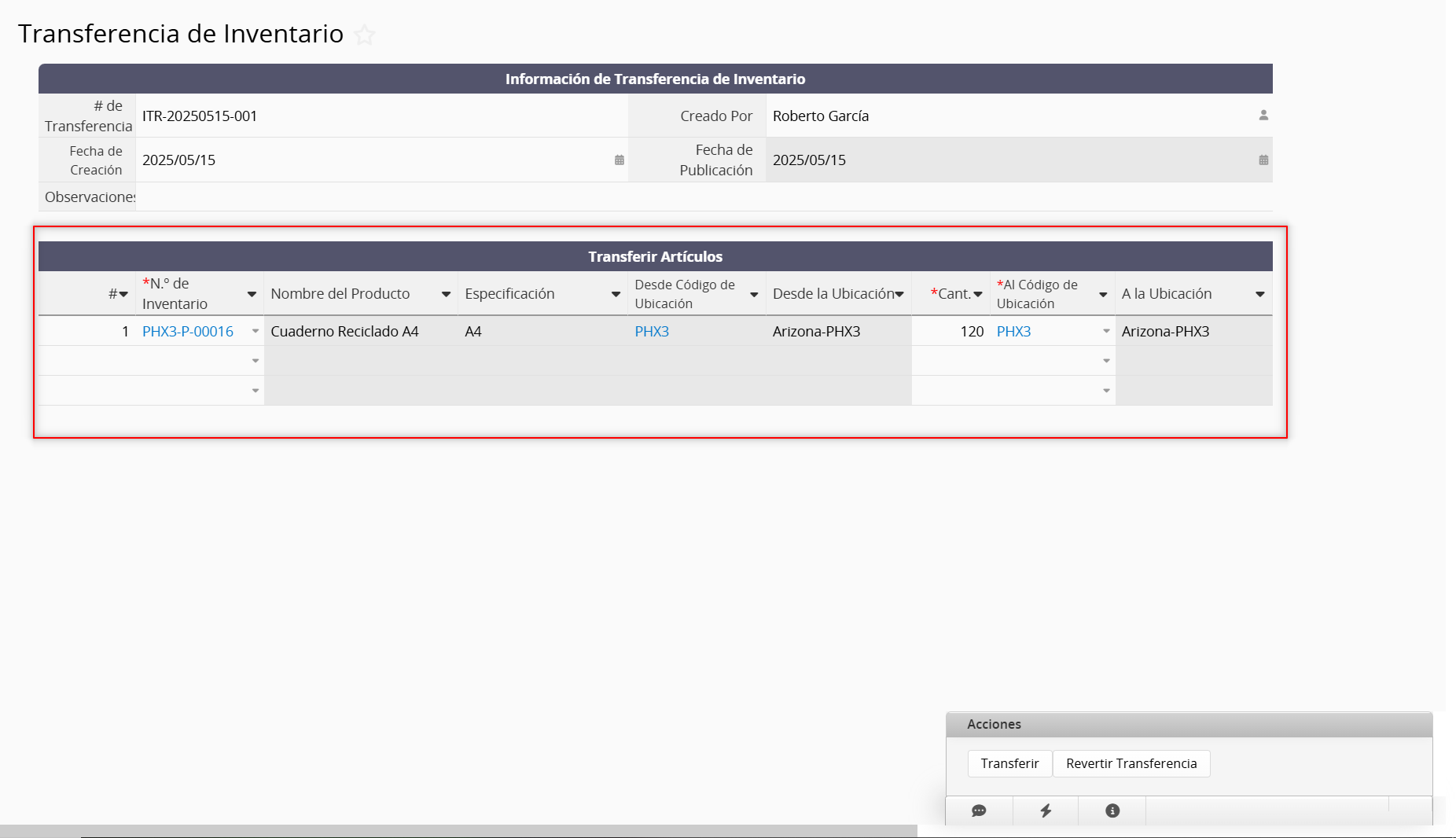Edit the quantity cell showing 120
This screenshot has width=1456, height=838.
[951, 332]
